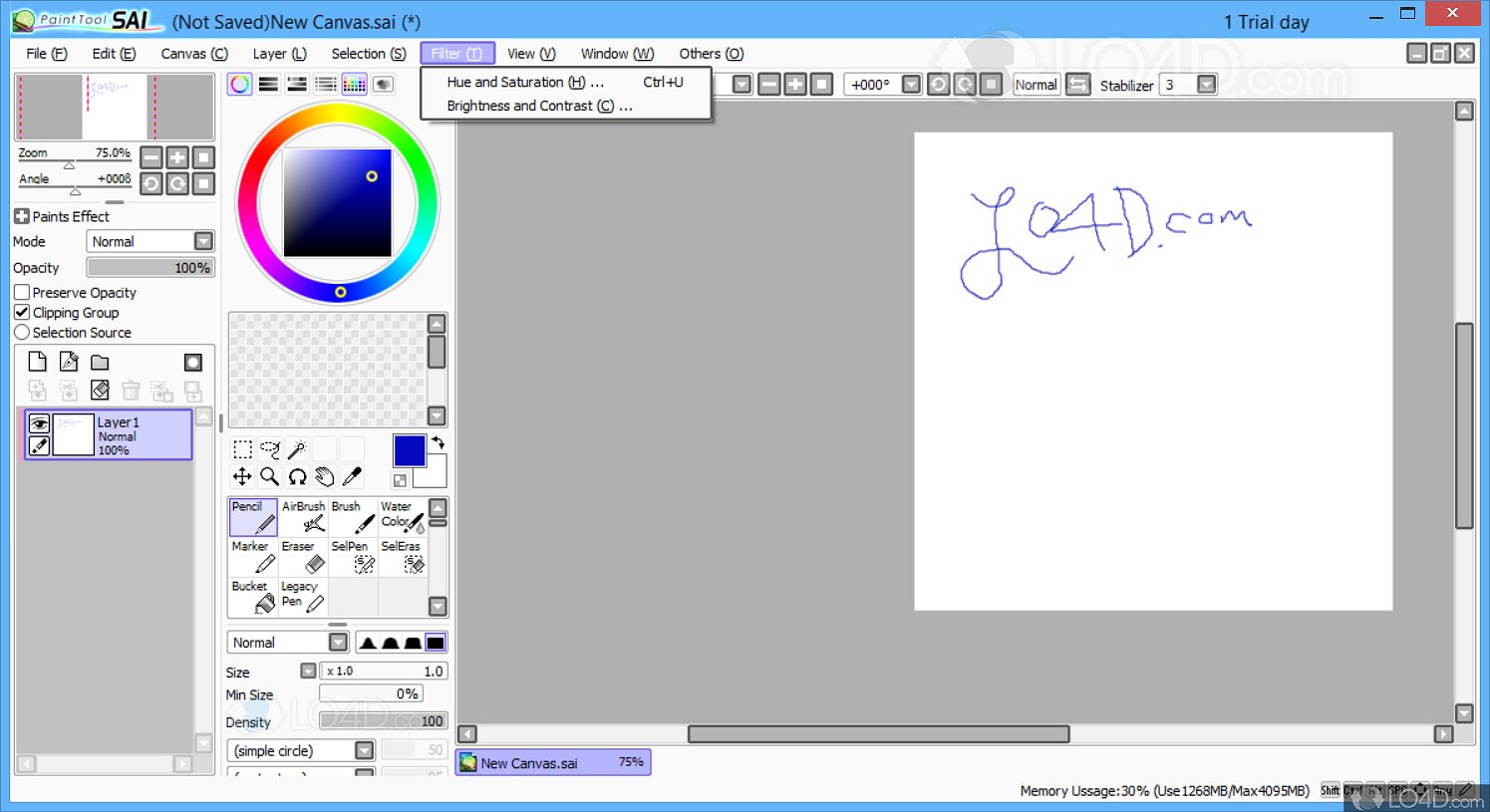Image resolution: width=1490 pixels, height=812 pixels.
Task: Choose the Eraser tool
Action: click(303, 557)
